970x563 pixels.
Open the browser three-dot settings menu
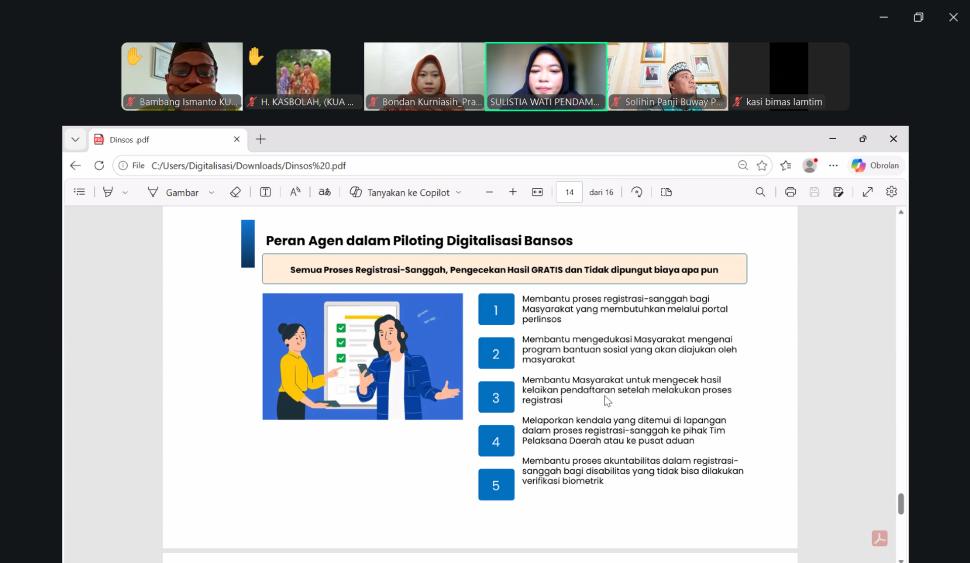click(833, 165)
